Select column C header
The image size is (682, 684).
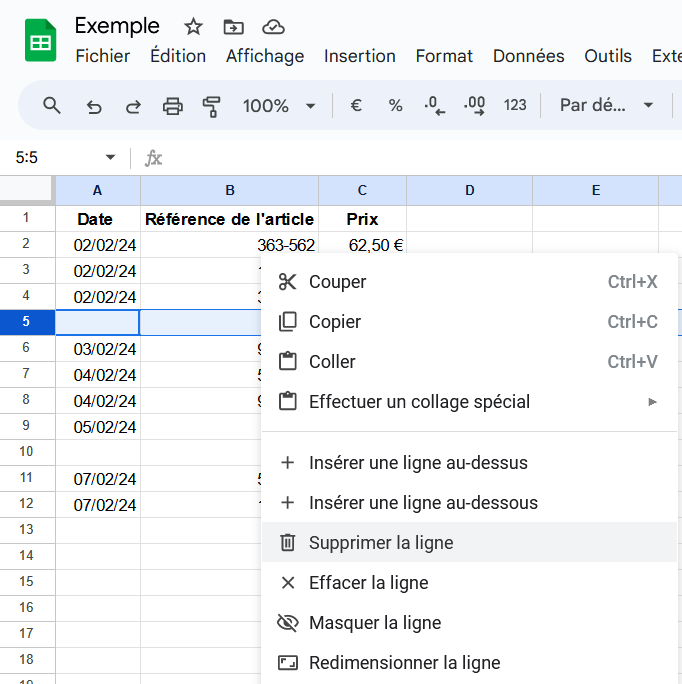pos(362,191)
